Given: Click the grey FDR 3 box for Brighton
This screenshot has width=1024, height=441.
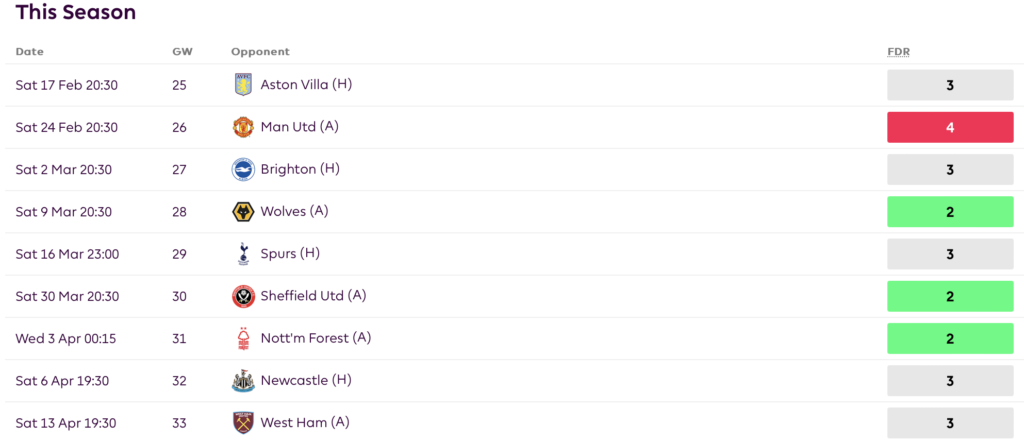Looking at the screenshot, I should 949,170.
